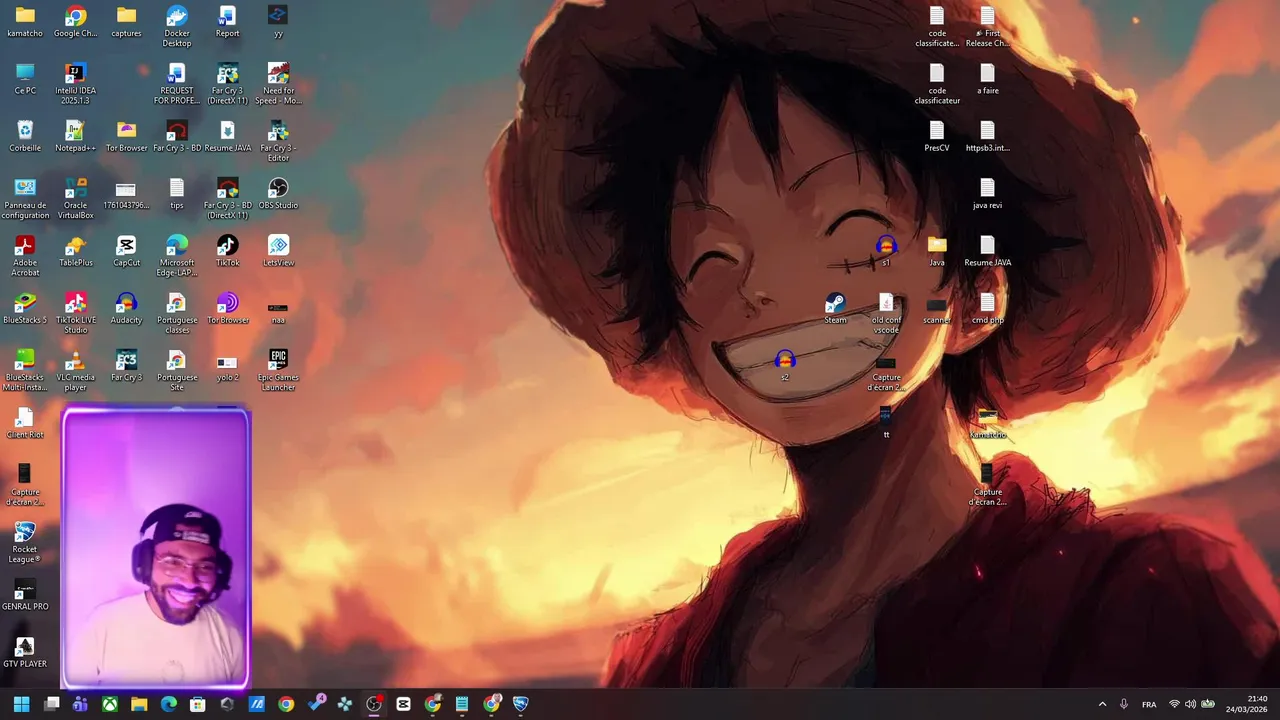Open the Steam shortcut

pos(835,308)
